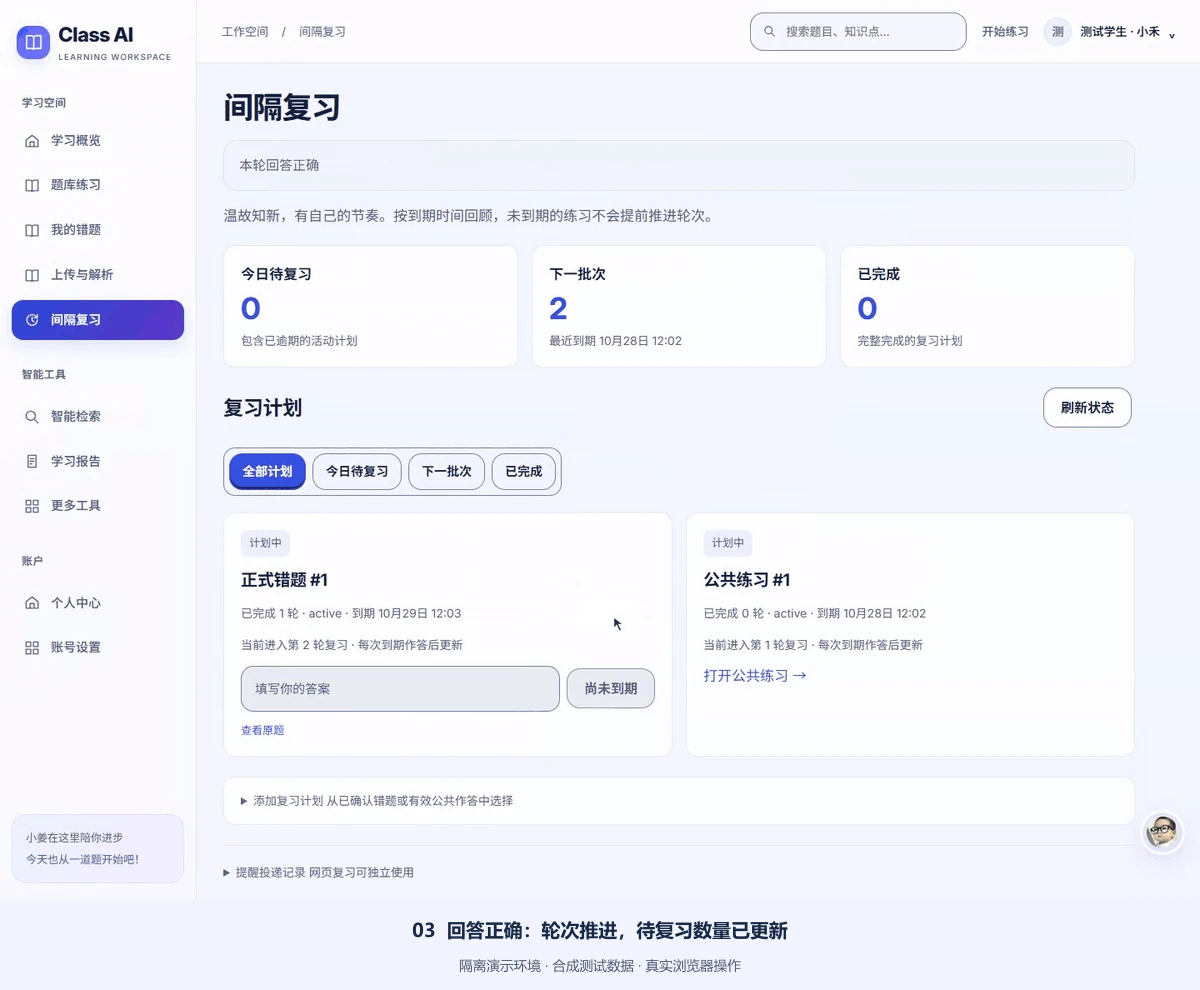Open 智能检索 in the sidebar
The width and height of the screenshot is (1200, 990).
click(x=98, y=417)
